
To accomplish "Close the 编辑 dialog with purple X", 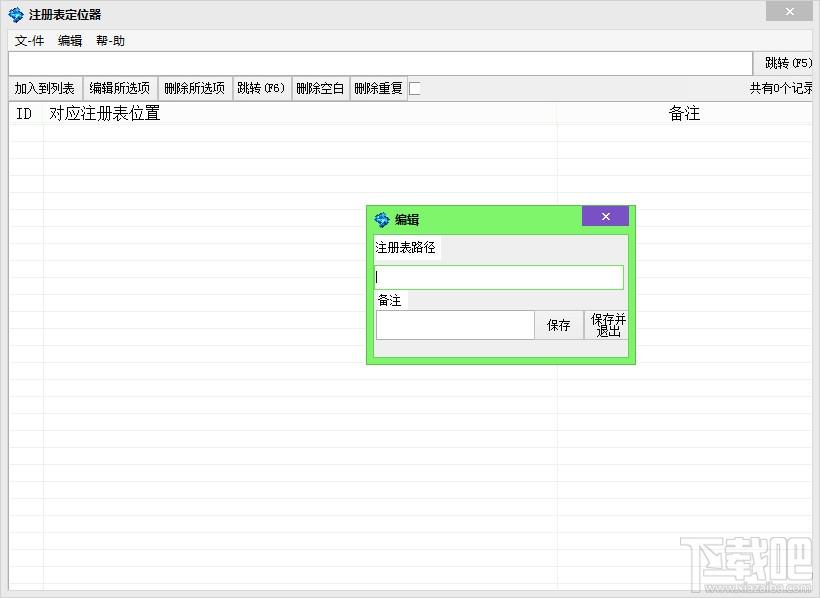I will coord(605,217).
